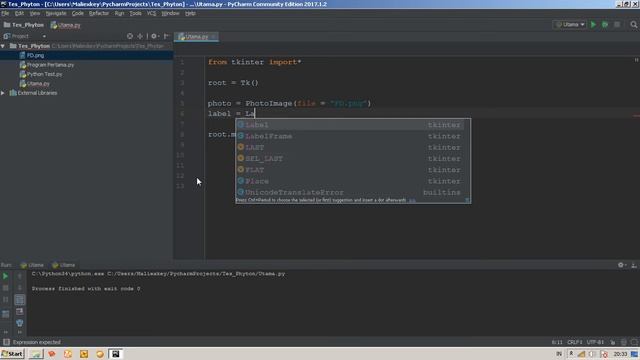Select FD.png in the project tree

click(35, 56)
